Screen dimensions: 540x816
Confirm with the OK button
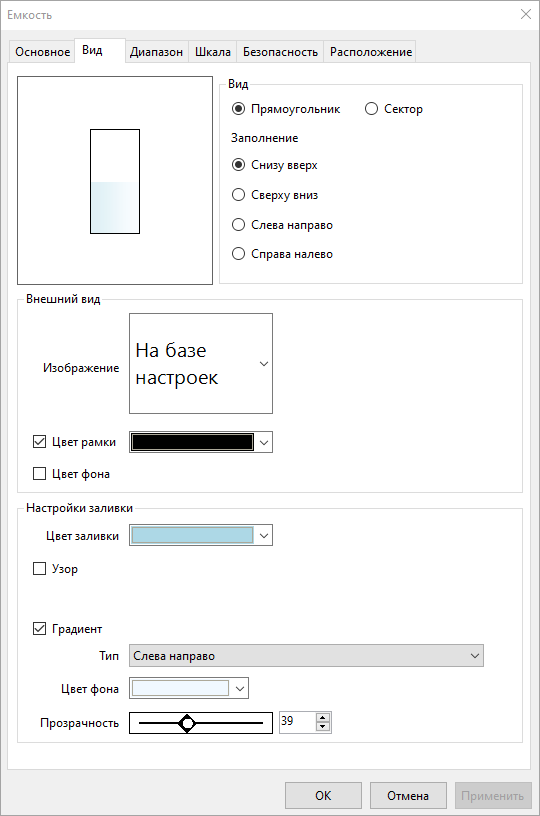click(x=323, y=796)
